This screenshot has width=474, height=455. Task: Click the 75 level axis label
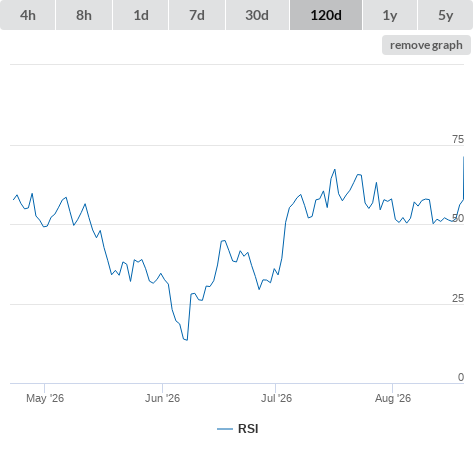(x=458, y=139)
